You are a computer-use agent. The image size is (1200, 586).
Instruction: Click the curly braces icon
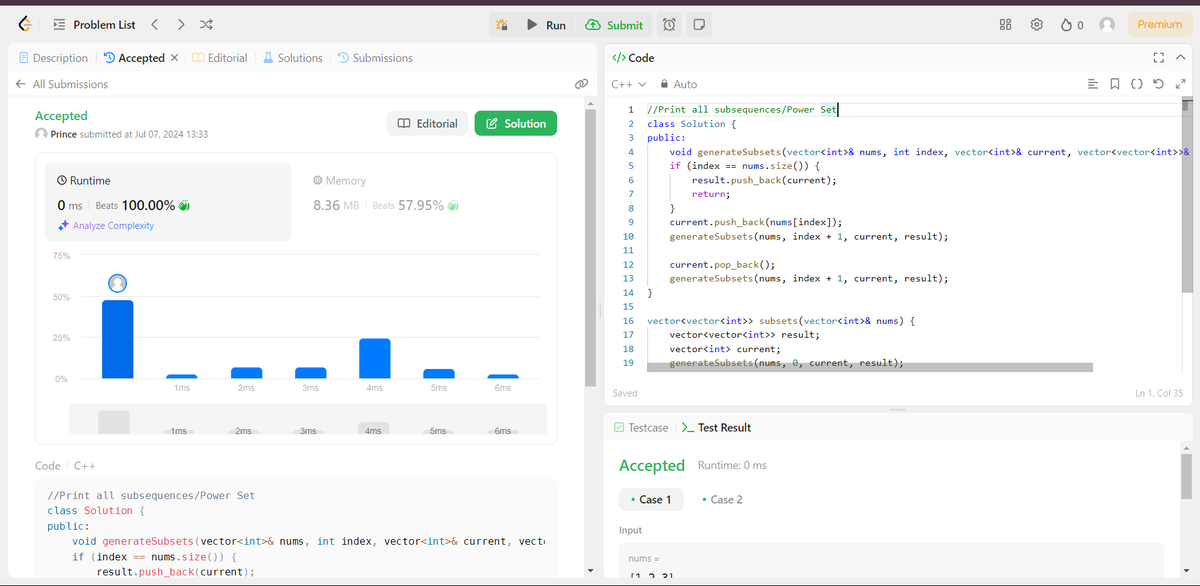click(1137, 85)
